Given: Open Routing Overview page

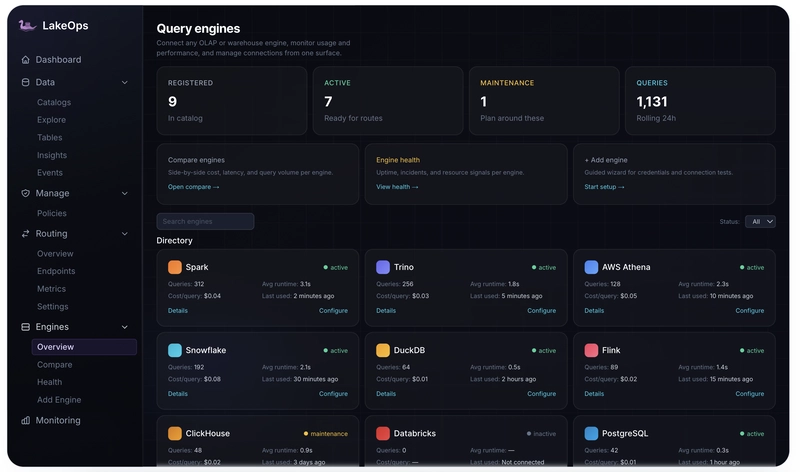Looking at the screenshot, I should [x=55, y=254].
